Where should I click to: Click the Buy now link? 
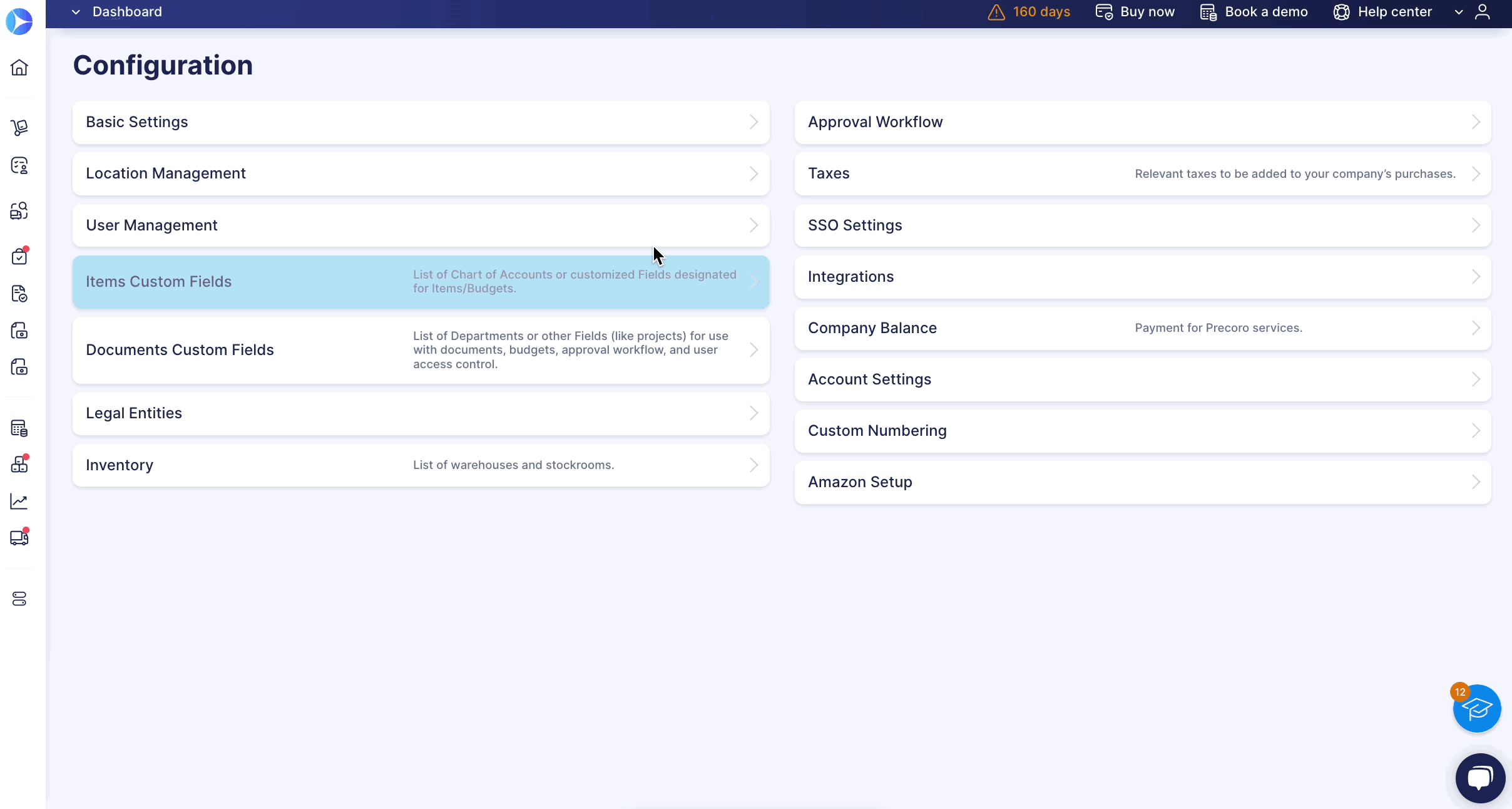pos(1147,12)
